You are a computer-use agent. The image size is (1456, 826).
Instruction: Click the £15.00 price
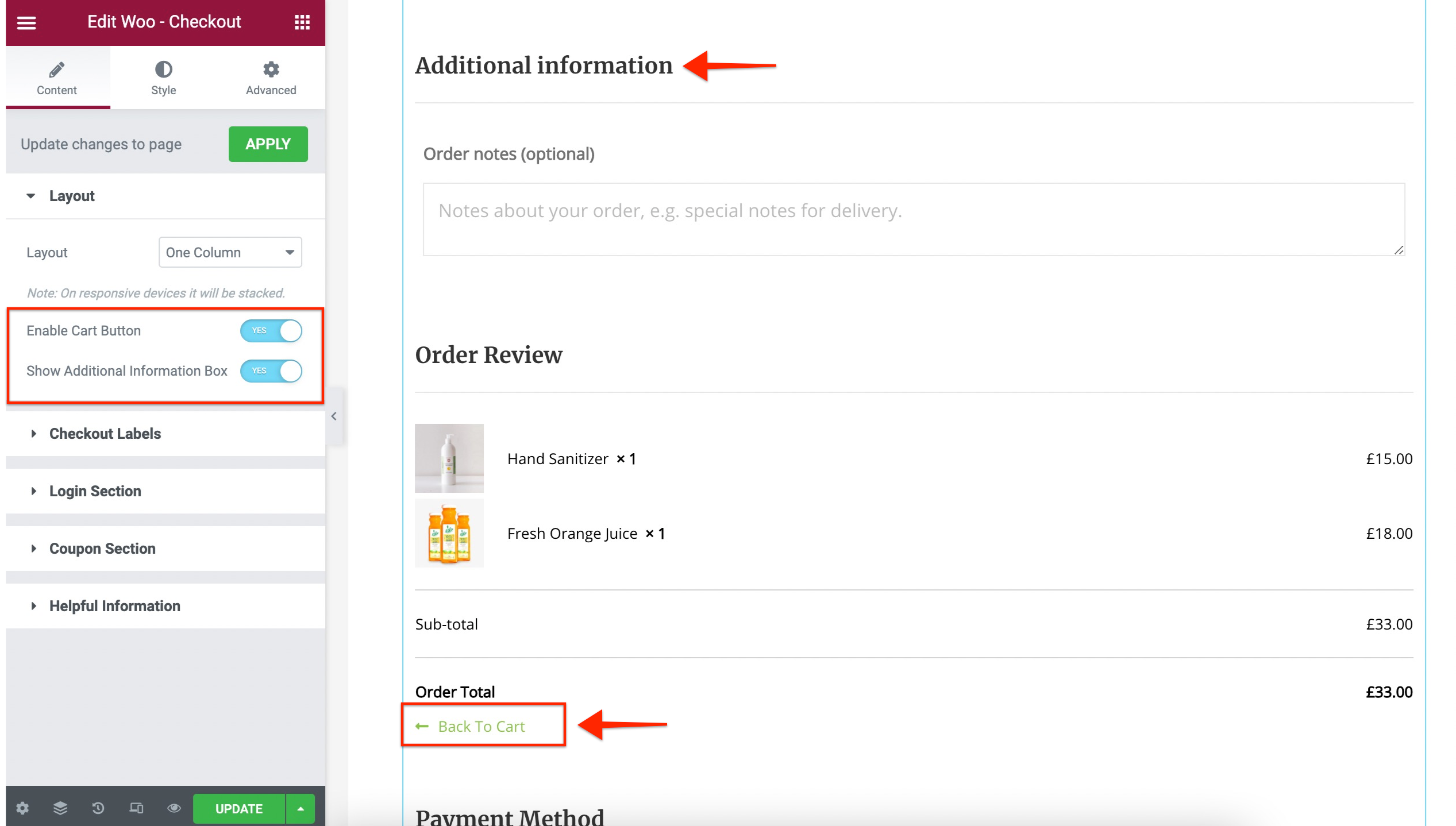click(x=1389, y=459)
